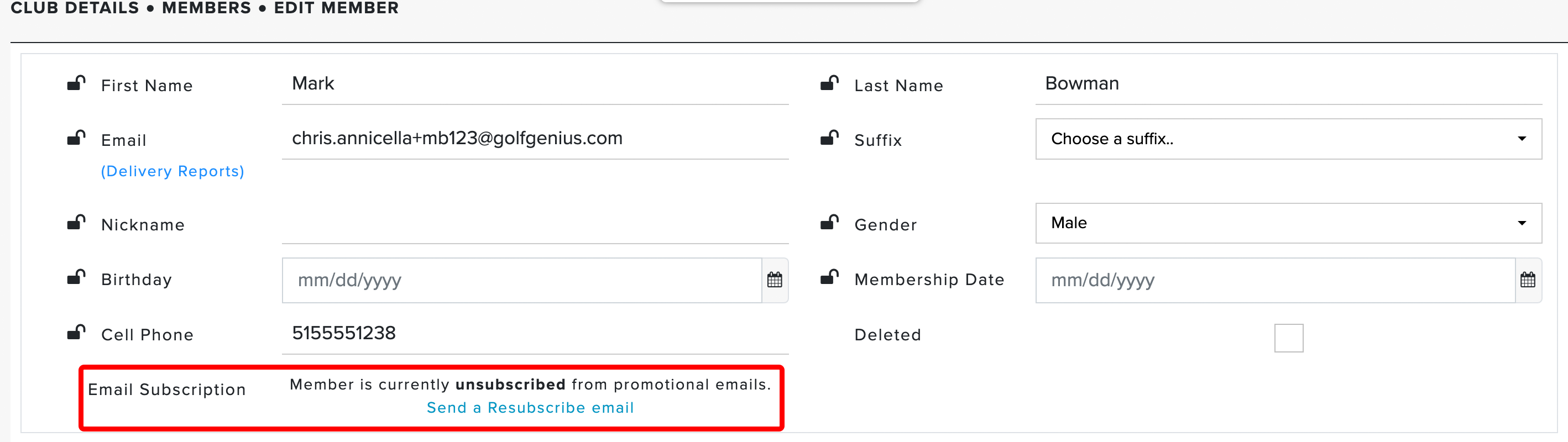This screenshot has width=1568, height=442.
Task: Click the Cell Phone lock icon
Action: (x=76, y=333)
